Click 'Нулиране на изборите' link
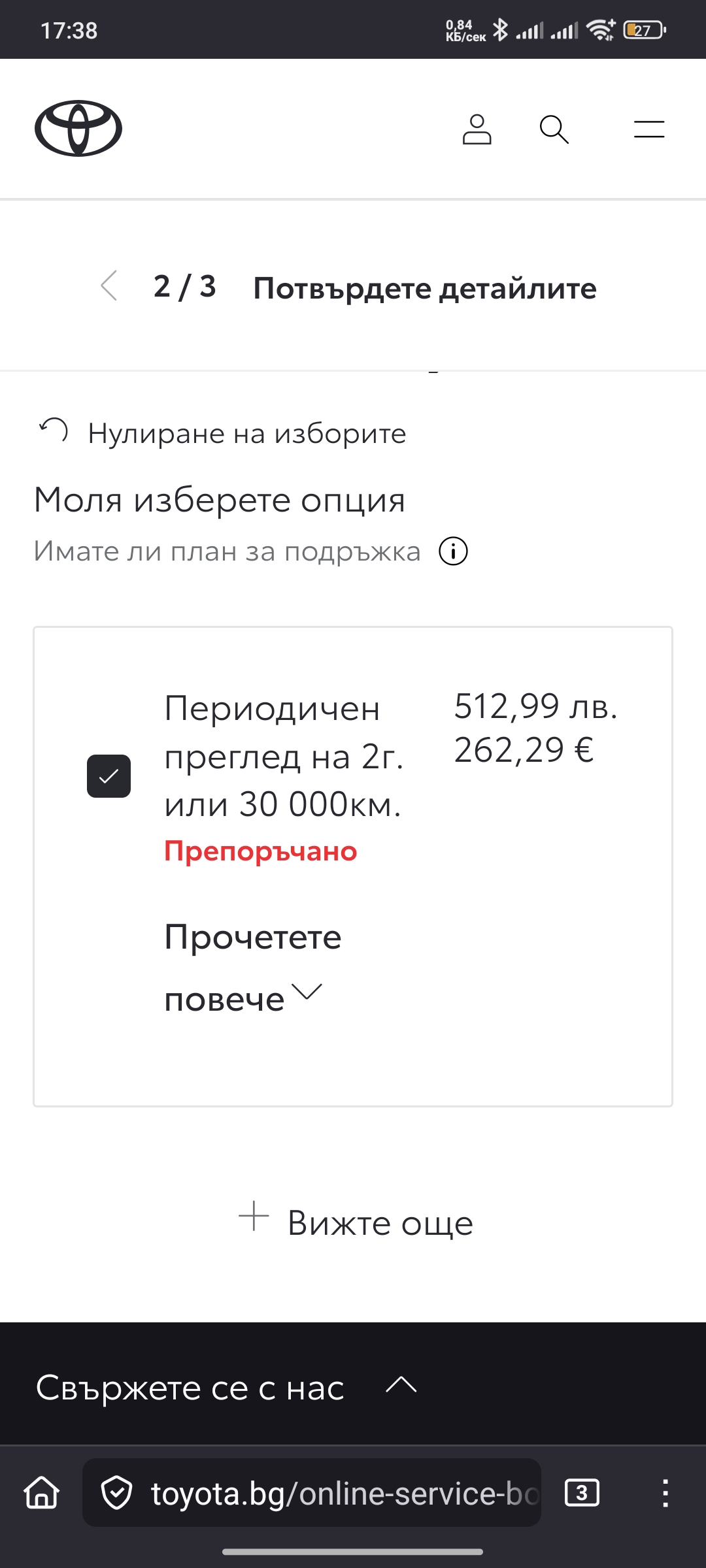 click(x=246, y=432)
